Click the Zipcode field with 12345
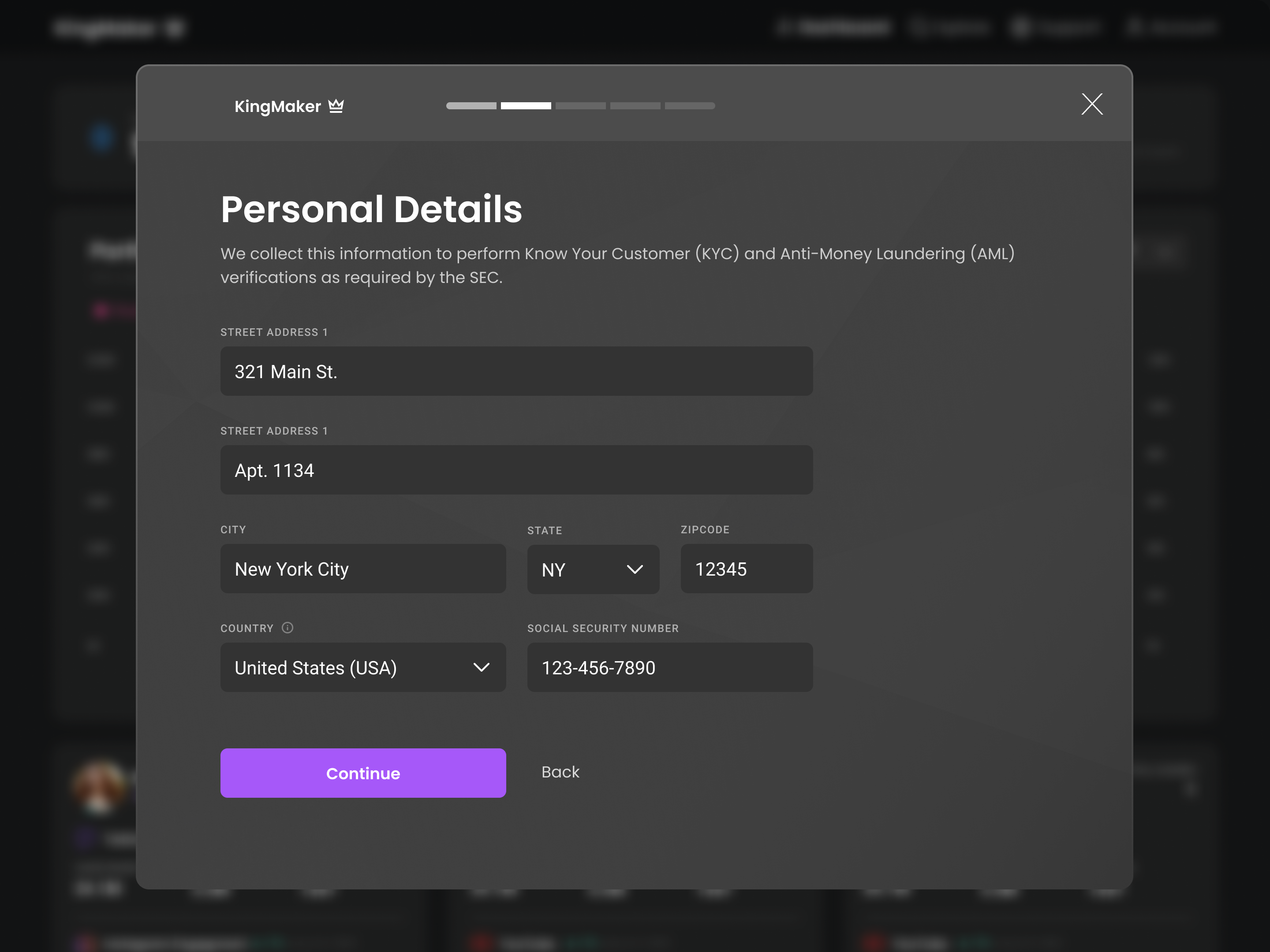This screenshot has height=952, width=1270. coord(747,569)
